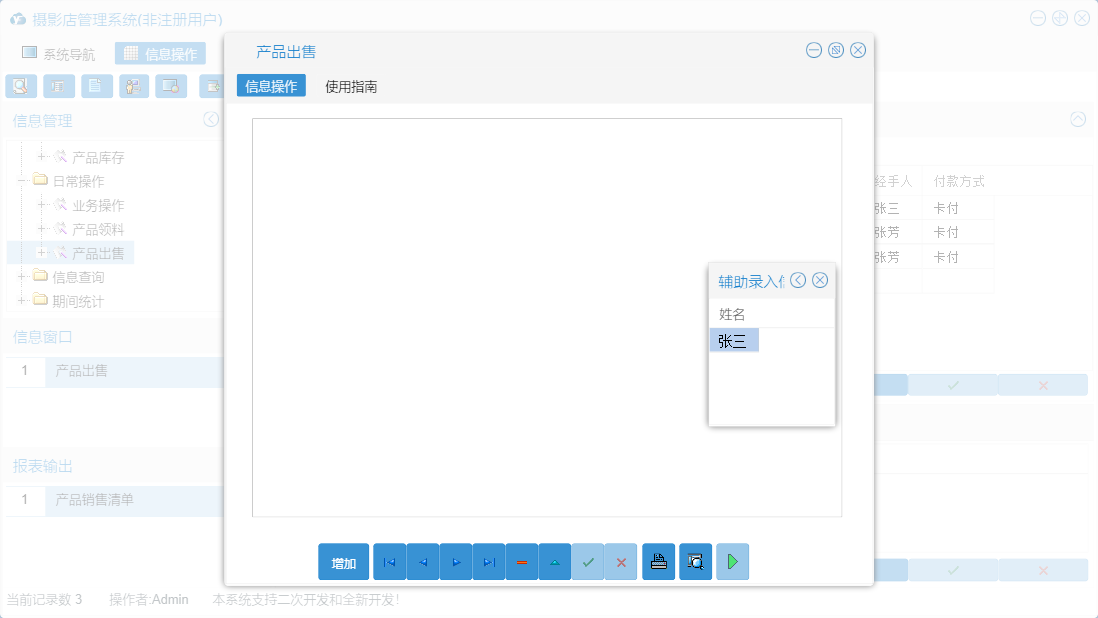Maximize the main 摄影店管理系统 window
The image size is (1098, 618).
click(x=1060, y=19)
